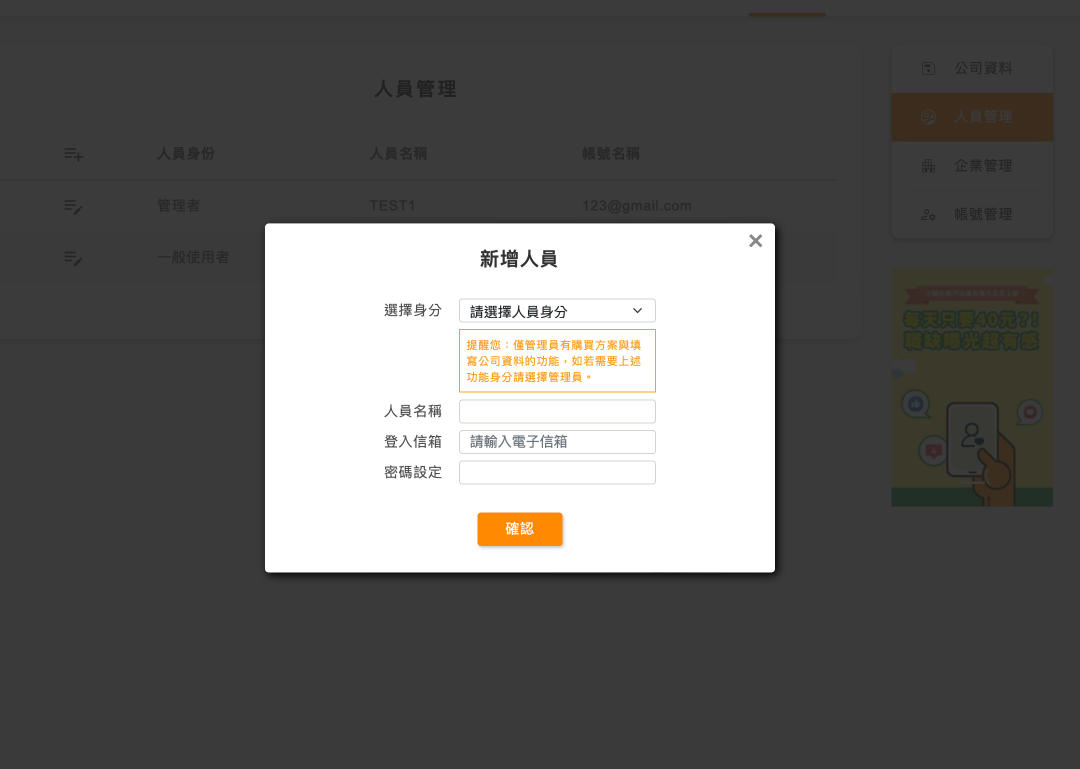This screenshot has height=769, width=1080.
Task: Click the 管理者 role cell in table
Action: point(178,206)
